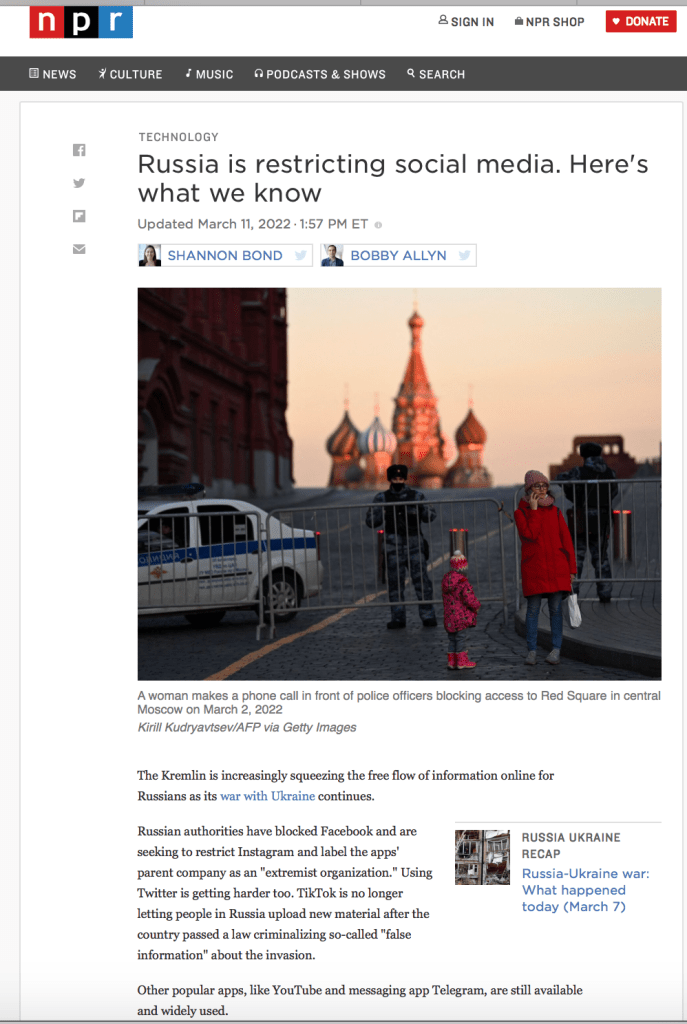This screenshot has width=687, height=1024.
Task: Follow the "war with Ukraine" link
Action: click(268, 796)
